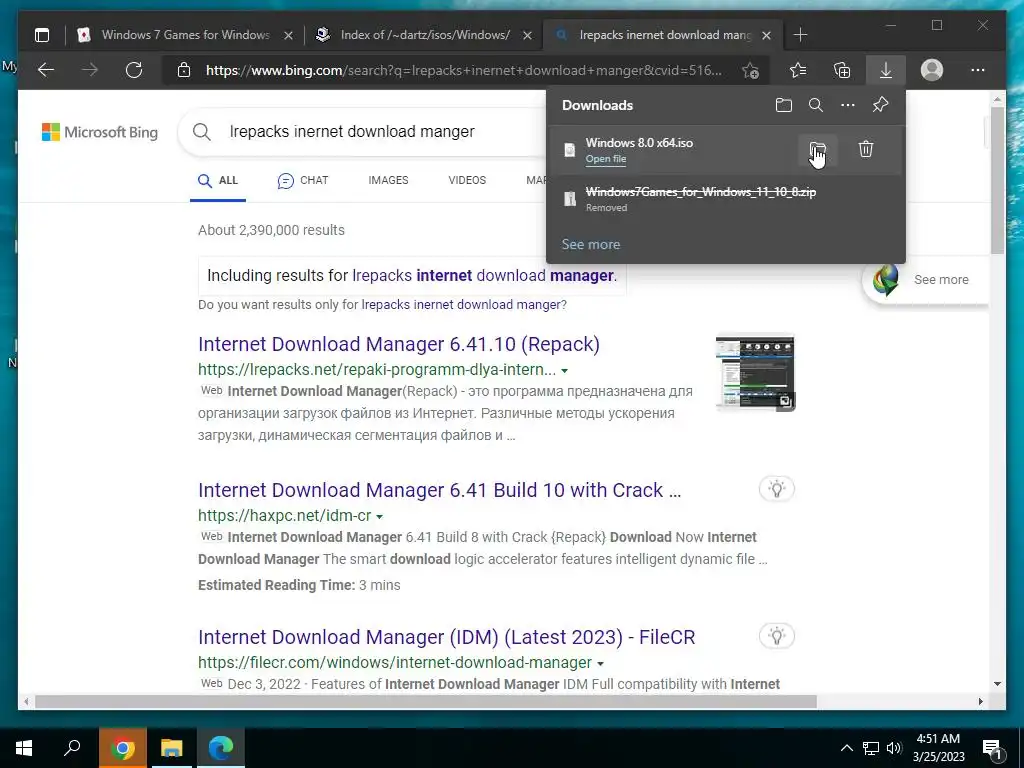The width and height of the screenshot is (1024, 768).
Task: Click the lightbulb icon beside haxpc result
Action: pyautogui.click(x=776, y=489)
